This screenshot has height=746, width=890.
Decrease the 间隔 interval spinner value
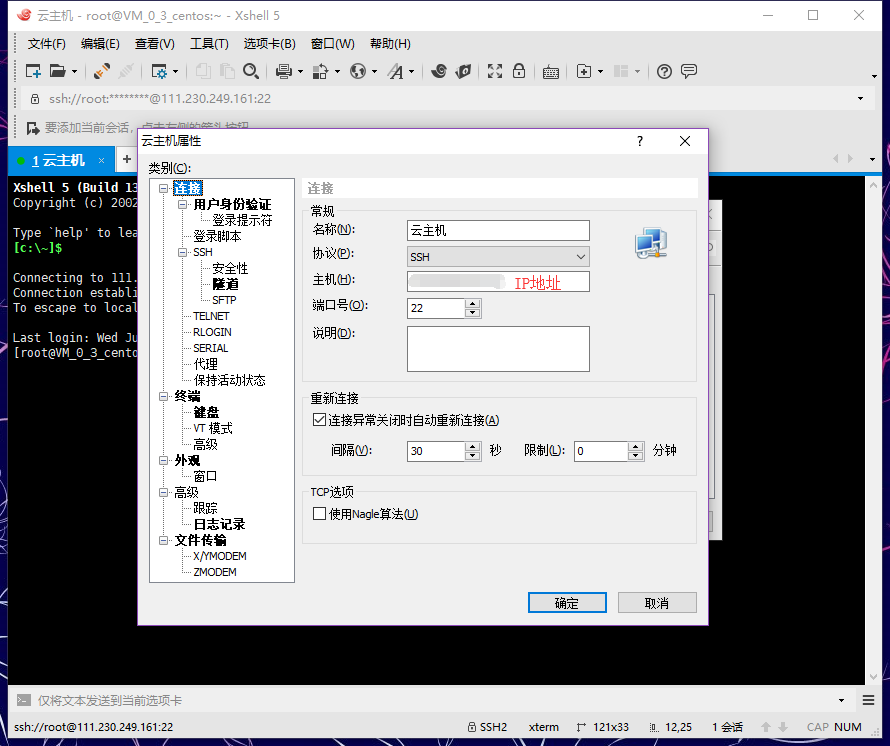coord(472,455)
